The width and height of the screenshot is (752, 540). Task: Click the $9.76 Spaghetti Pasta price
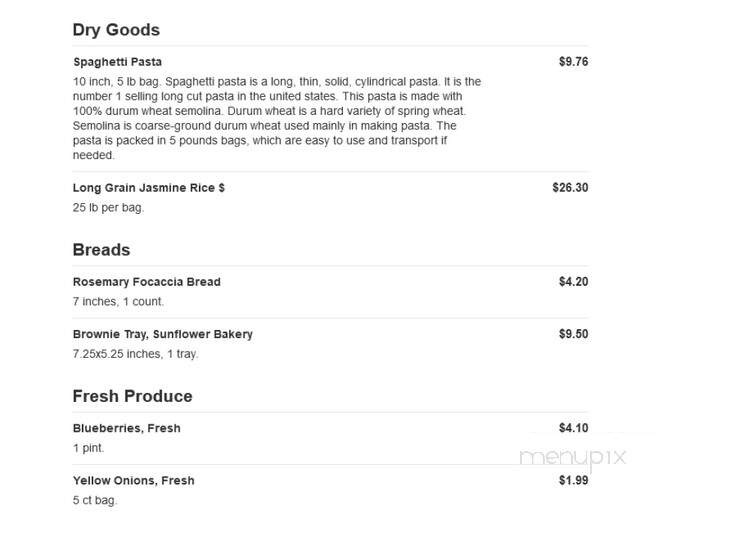point(573,61)
